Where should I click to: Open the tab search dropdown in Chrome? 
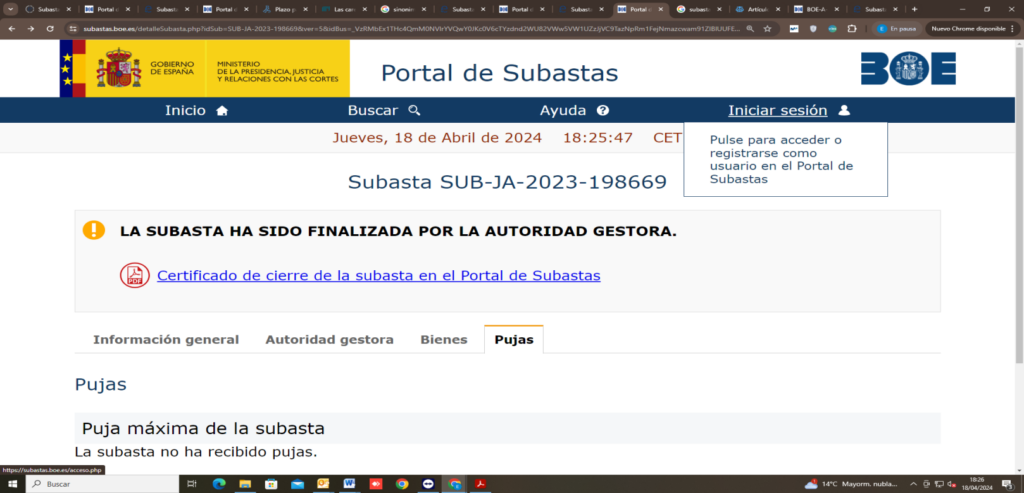point(10,9)
